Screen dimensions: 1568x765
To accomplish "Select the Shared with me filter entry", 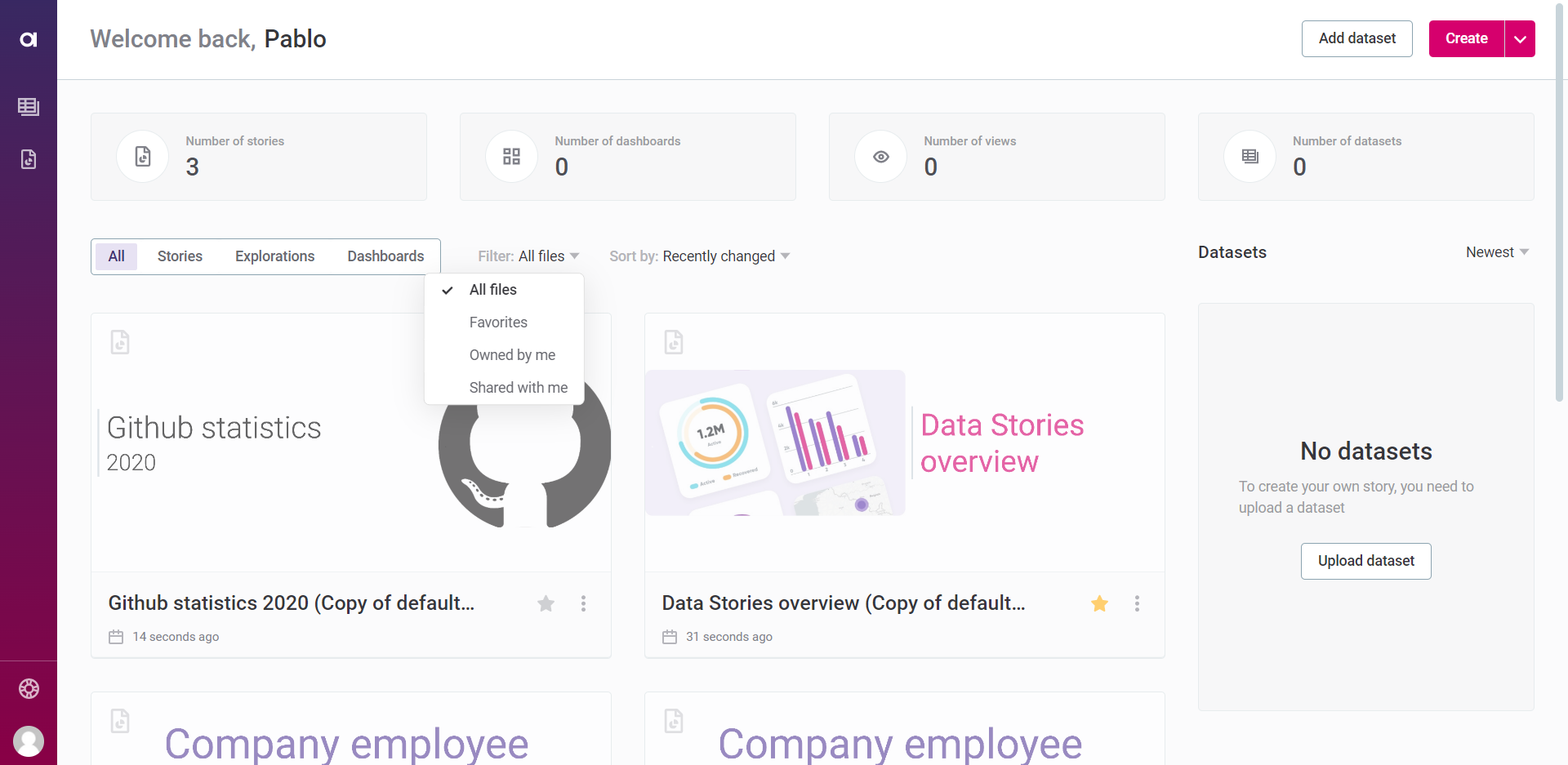I will click(x=518, y=387).
